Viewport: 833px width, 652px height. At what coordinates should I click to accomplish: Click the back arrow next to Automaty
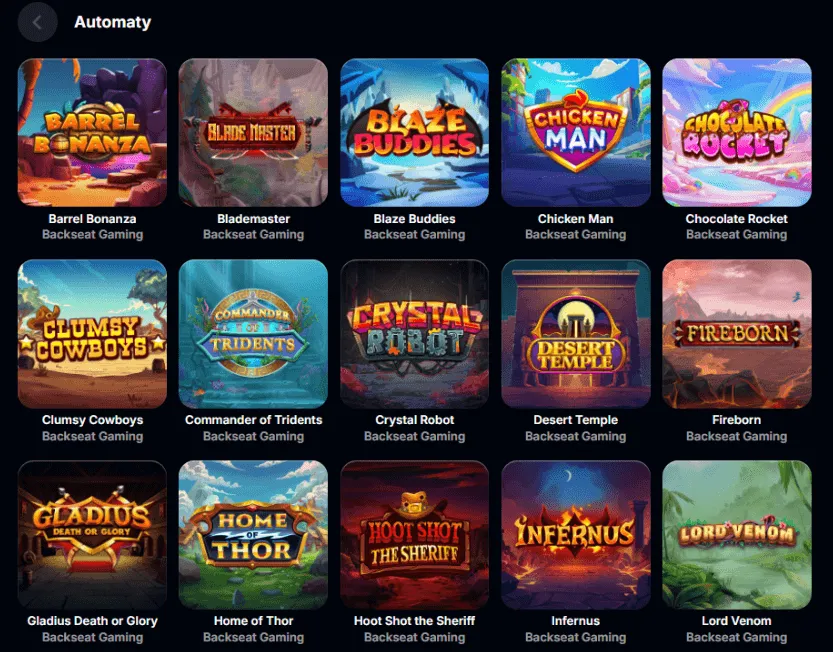click(x=37, y=22)
